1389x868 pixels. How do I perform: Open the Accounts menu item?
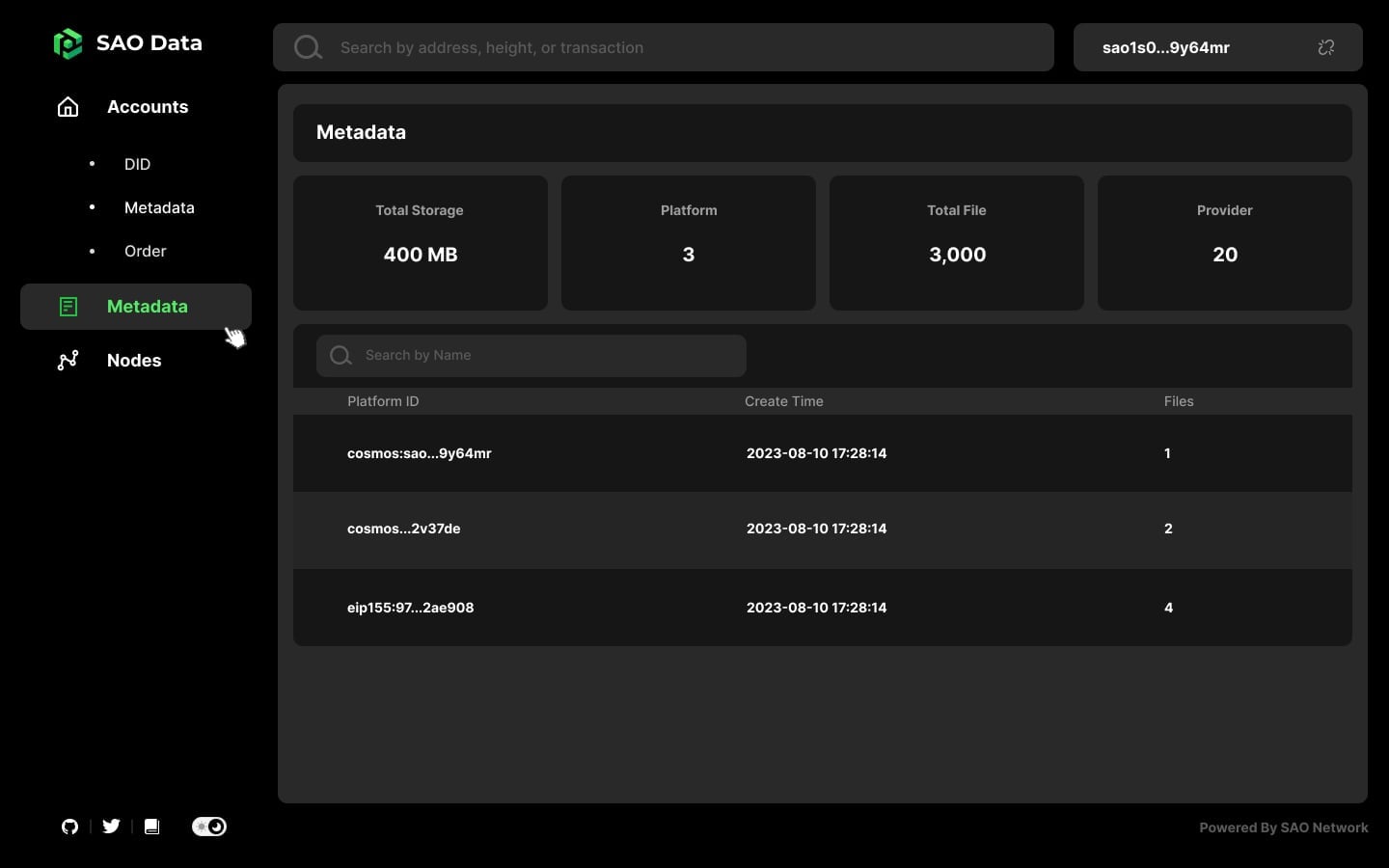148,107
